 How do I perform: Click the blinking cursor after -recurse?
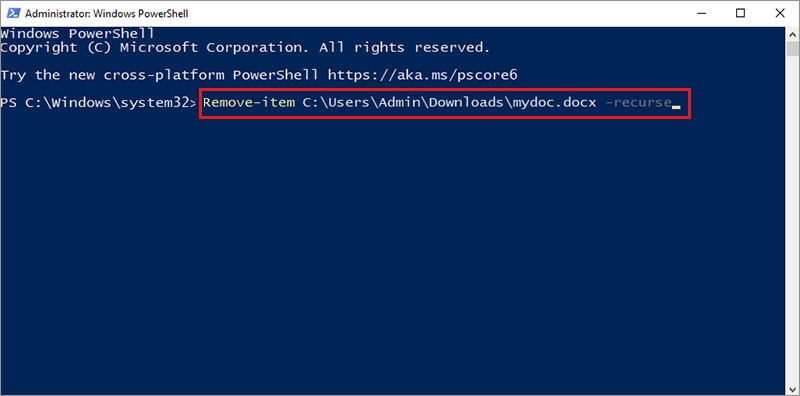(x=676, y=107)
